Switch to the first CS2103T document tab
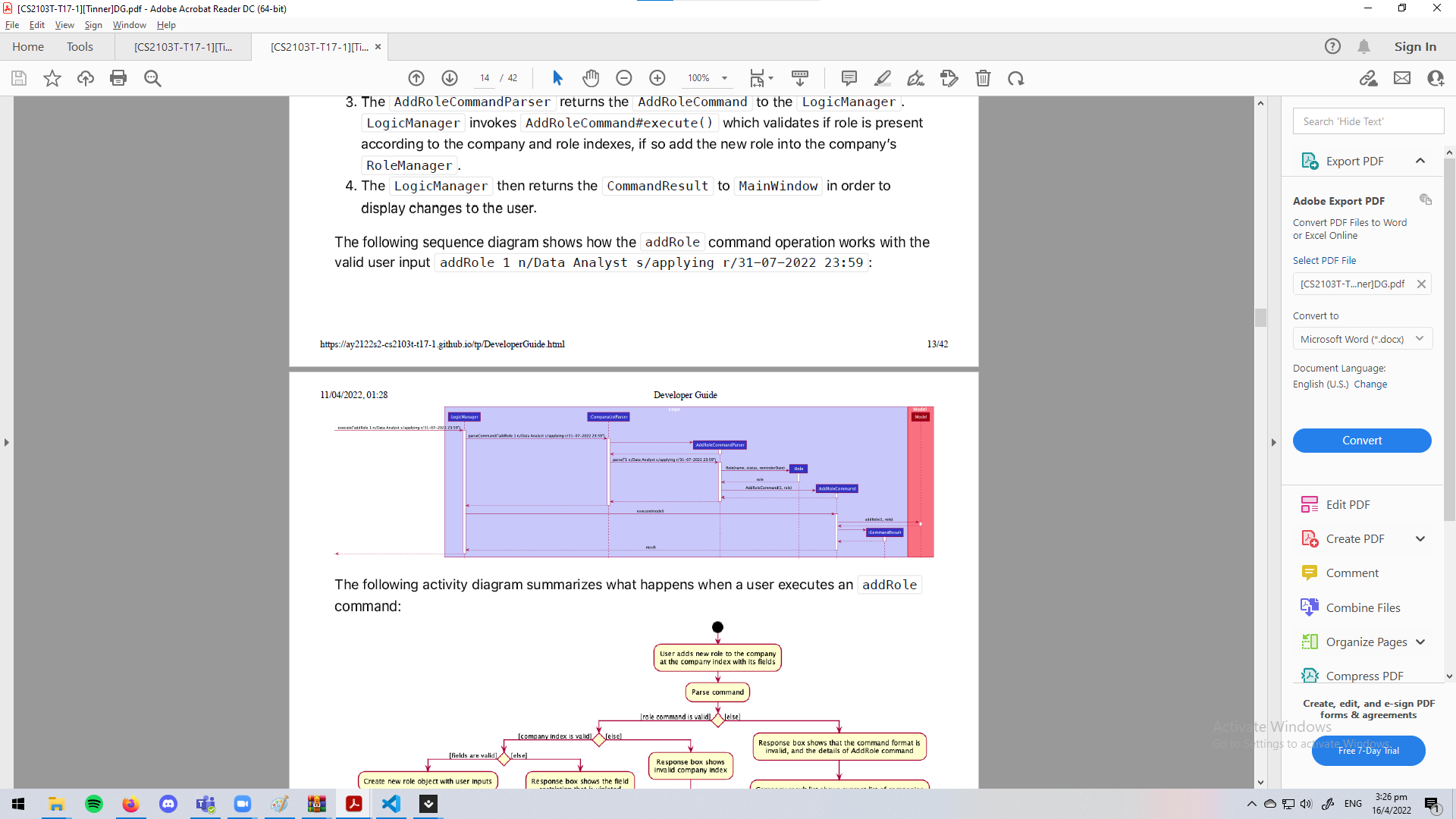 click(x=183, y=47)
